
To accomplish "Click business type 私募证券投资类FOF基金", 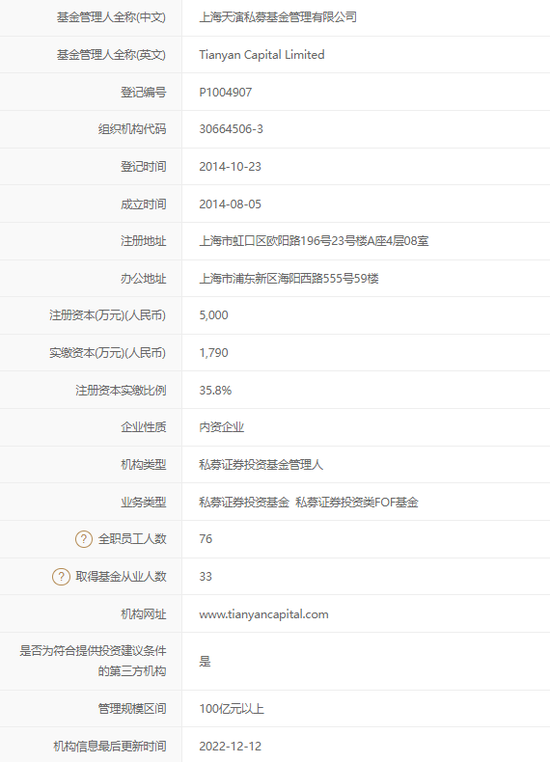I will (357, 502).
